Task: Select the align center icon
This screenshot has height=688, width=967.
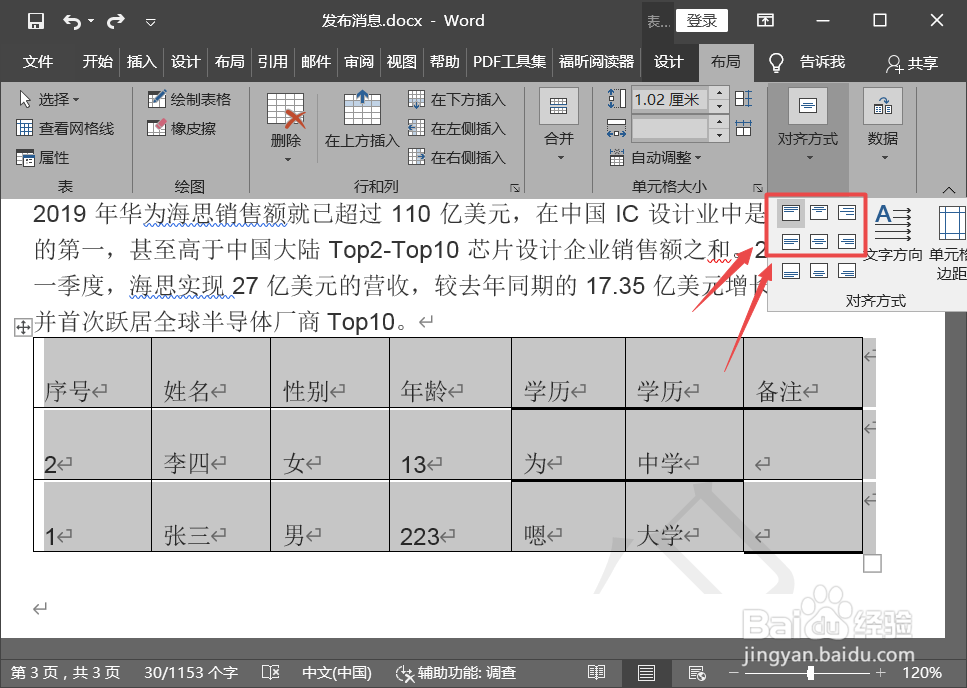Action: tap(819, 242)
